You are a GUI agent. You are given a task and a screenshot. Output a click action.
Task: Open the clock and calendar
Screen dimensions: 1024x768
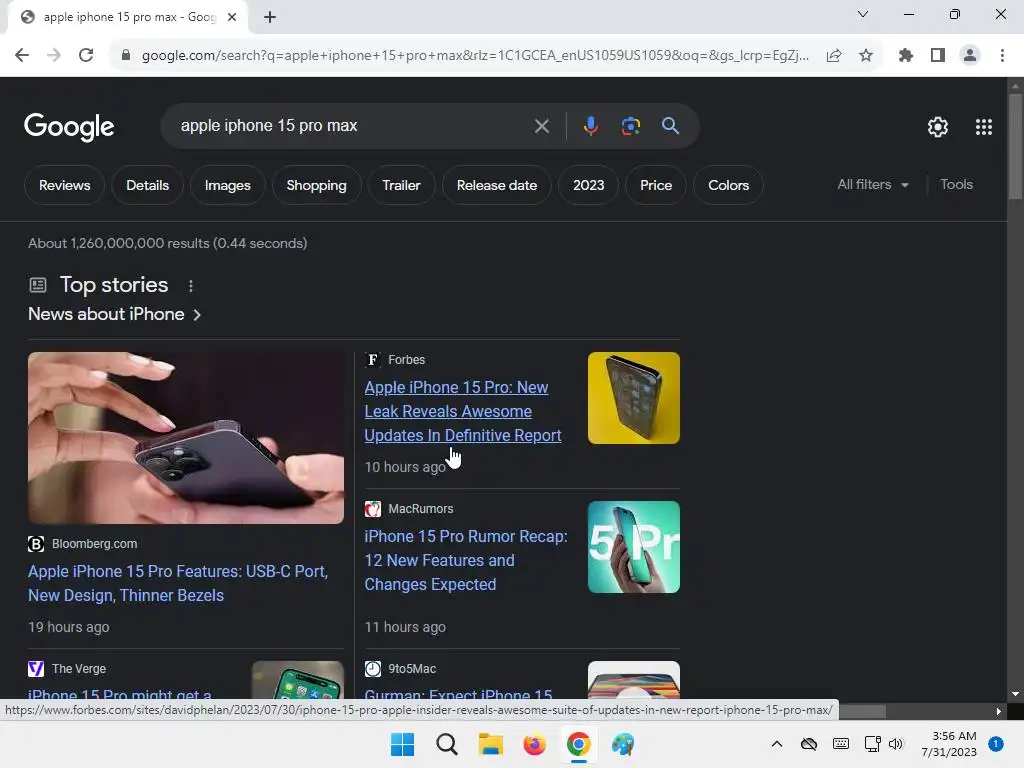[x=949, y=744]
